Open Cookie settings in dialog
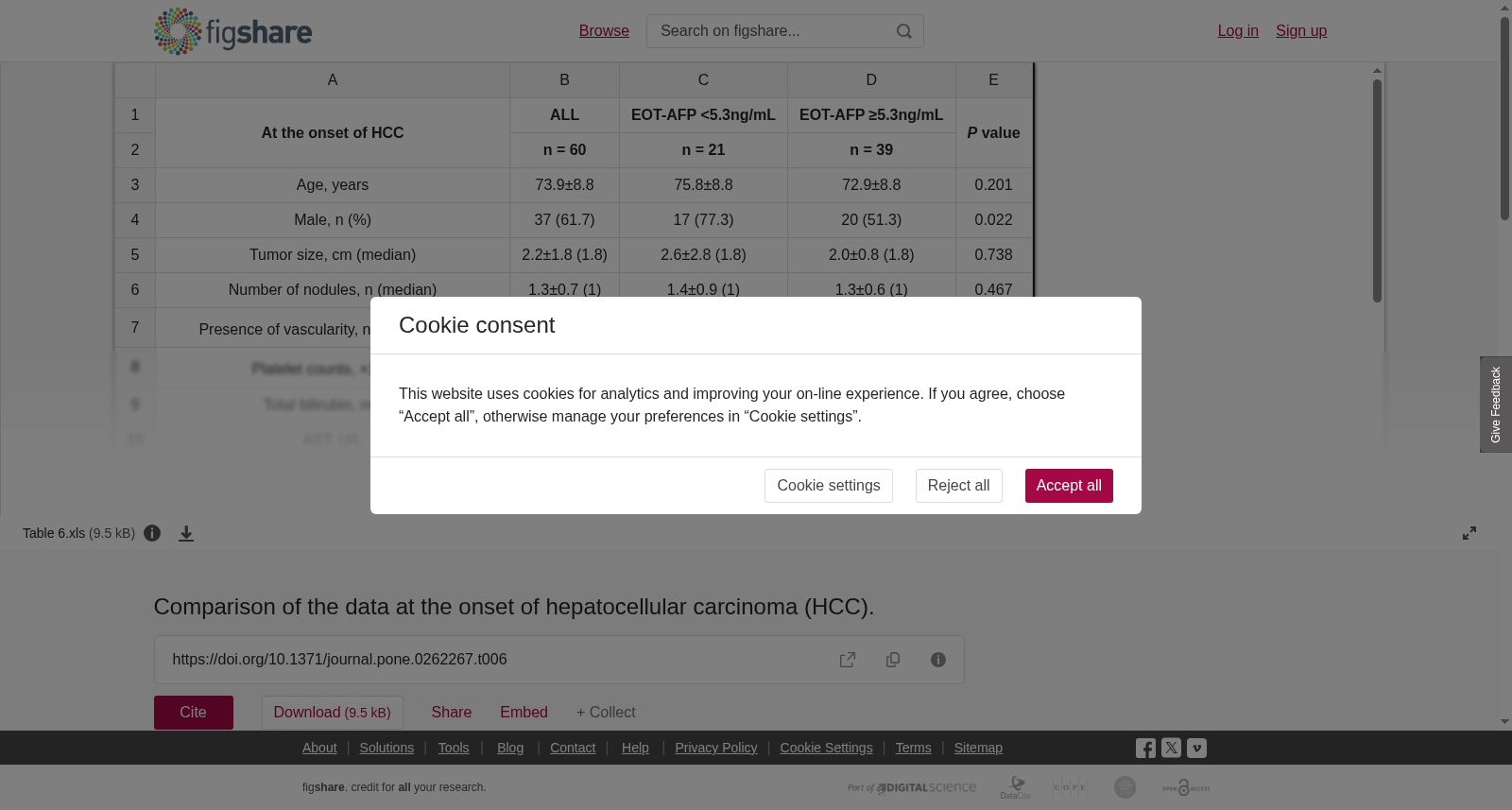 click(x=829, y=486)
